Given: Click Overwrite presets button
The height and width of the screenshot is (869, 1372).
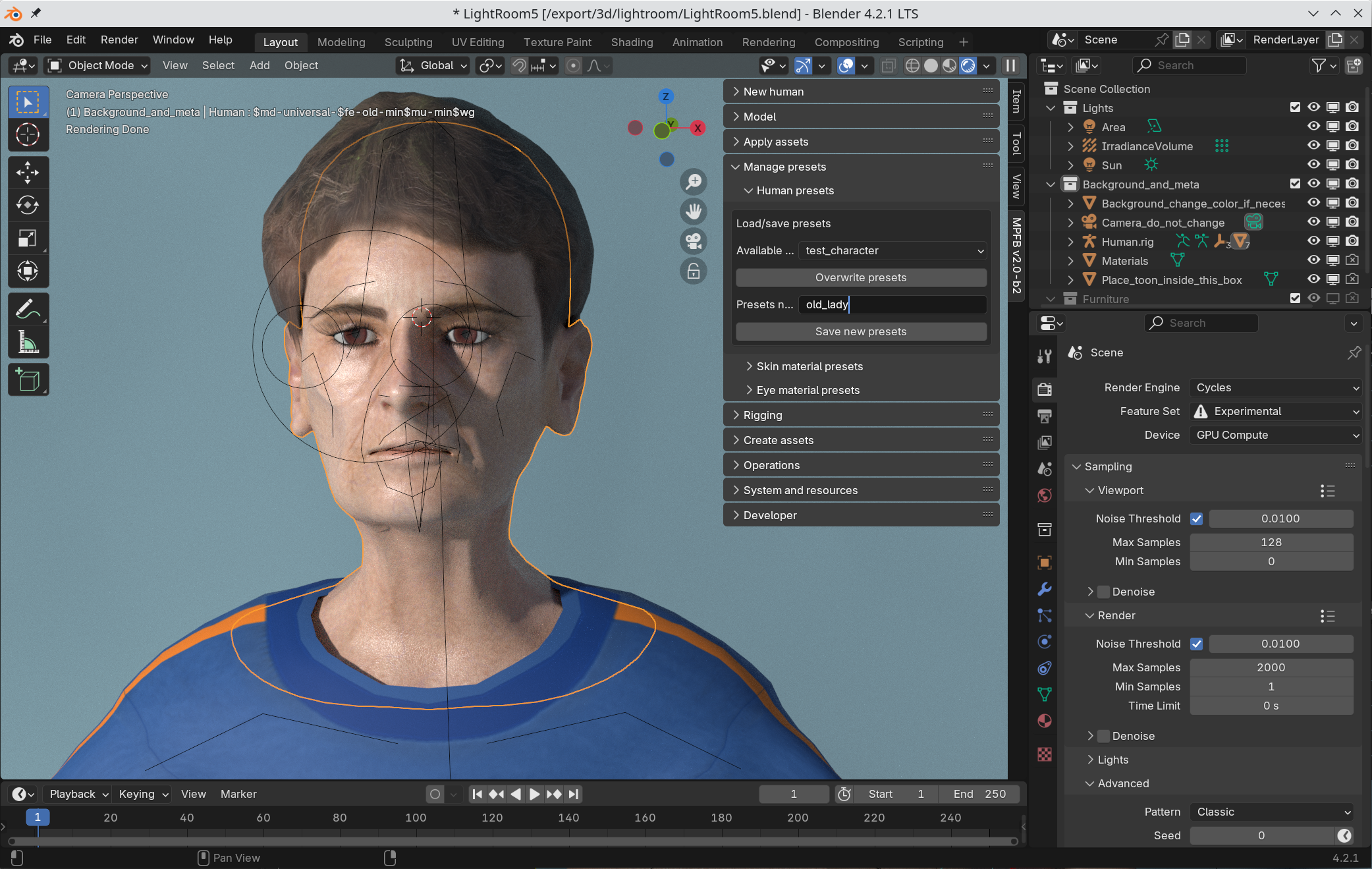Looking at the screenshot, I should [861, 277].
